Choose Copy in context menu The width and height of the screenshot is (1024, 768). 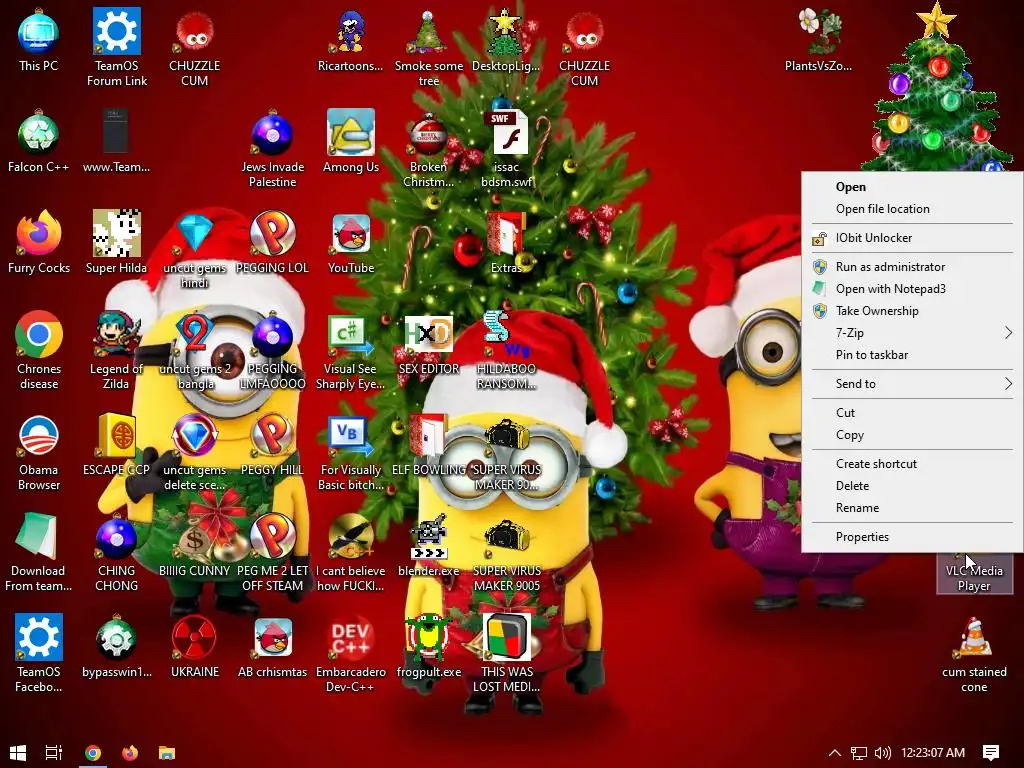click(912, 435)
